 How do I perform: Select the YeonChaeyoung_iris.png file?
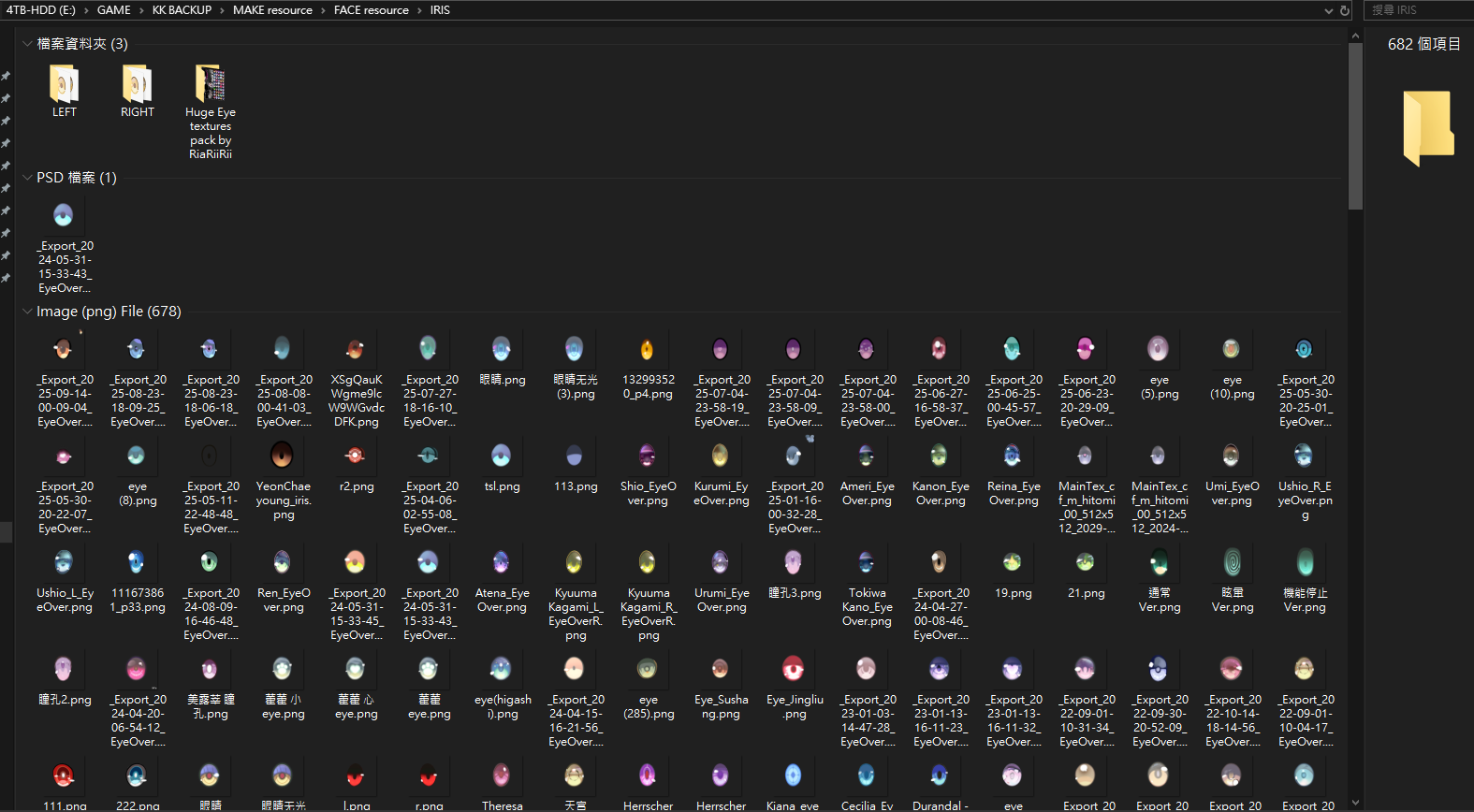click(x=283, y=457)
